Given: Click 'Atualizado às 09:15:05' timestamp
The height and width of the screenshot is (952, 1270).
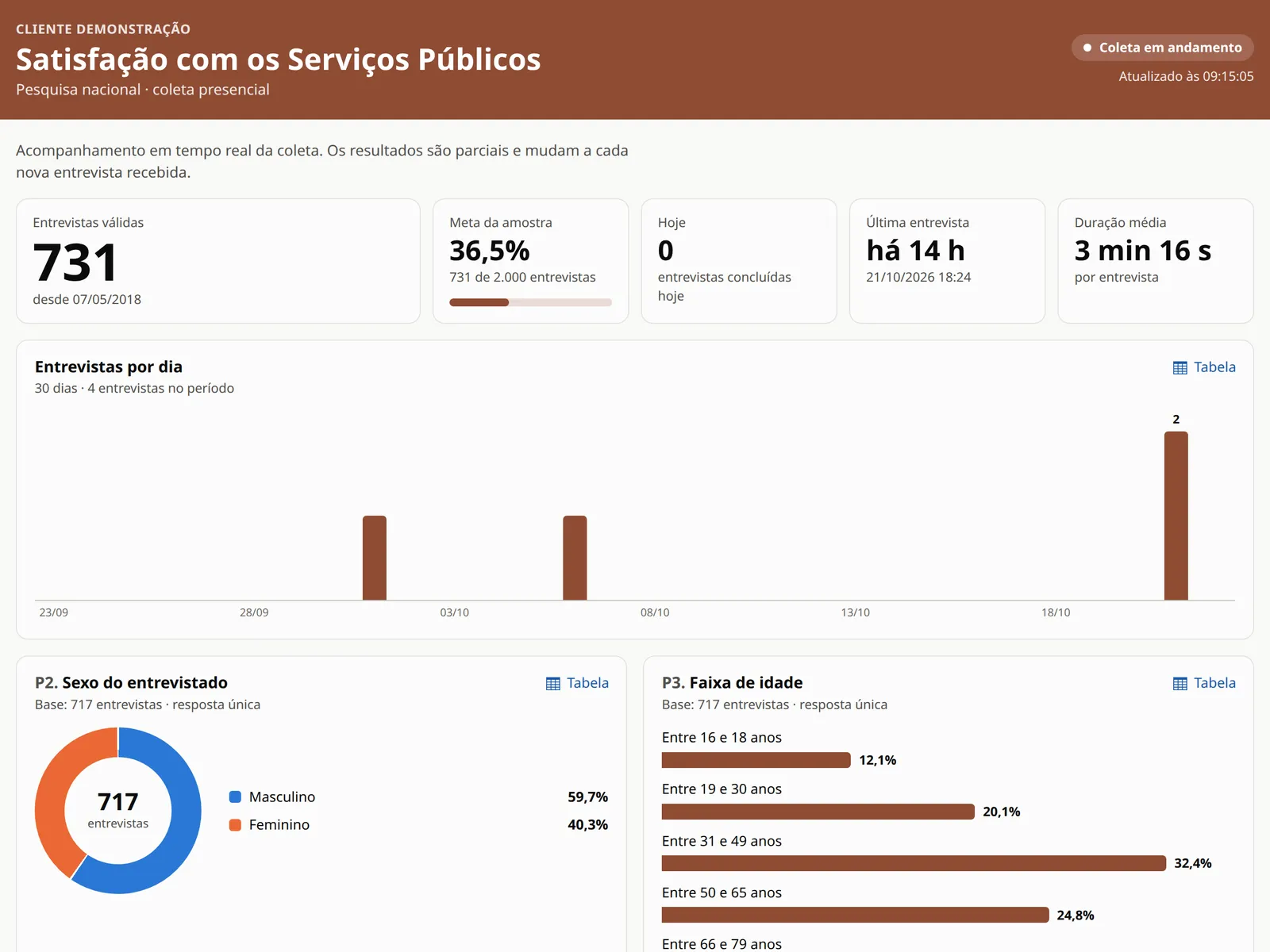Looking at the screenshot, I should pyautogui.click(x=1186, y=76).
